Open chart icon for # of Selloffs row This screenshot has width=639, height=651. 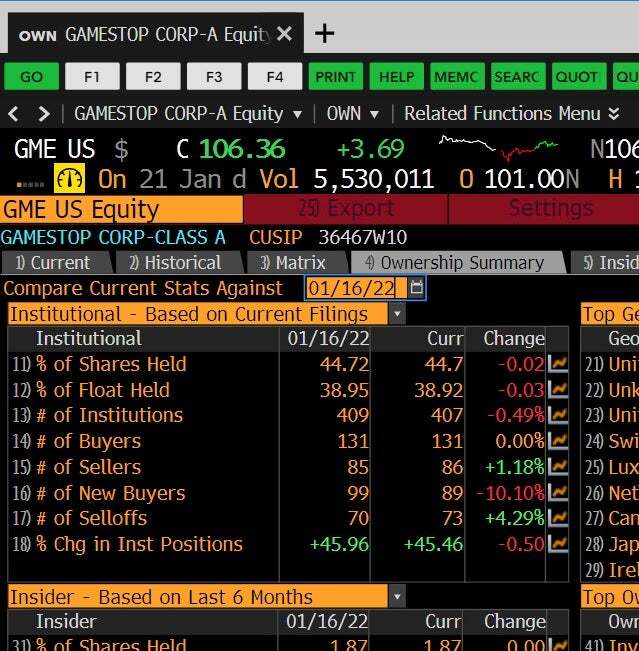[558, 518]
